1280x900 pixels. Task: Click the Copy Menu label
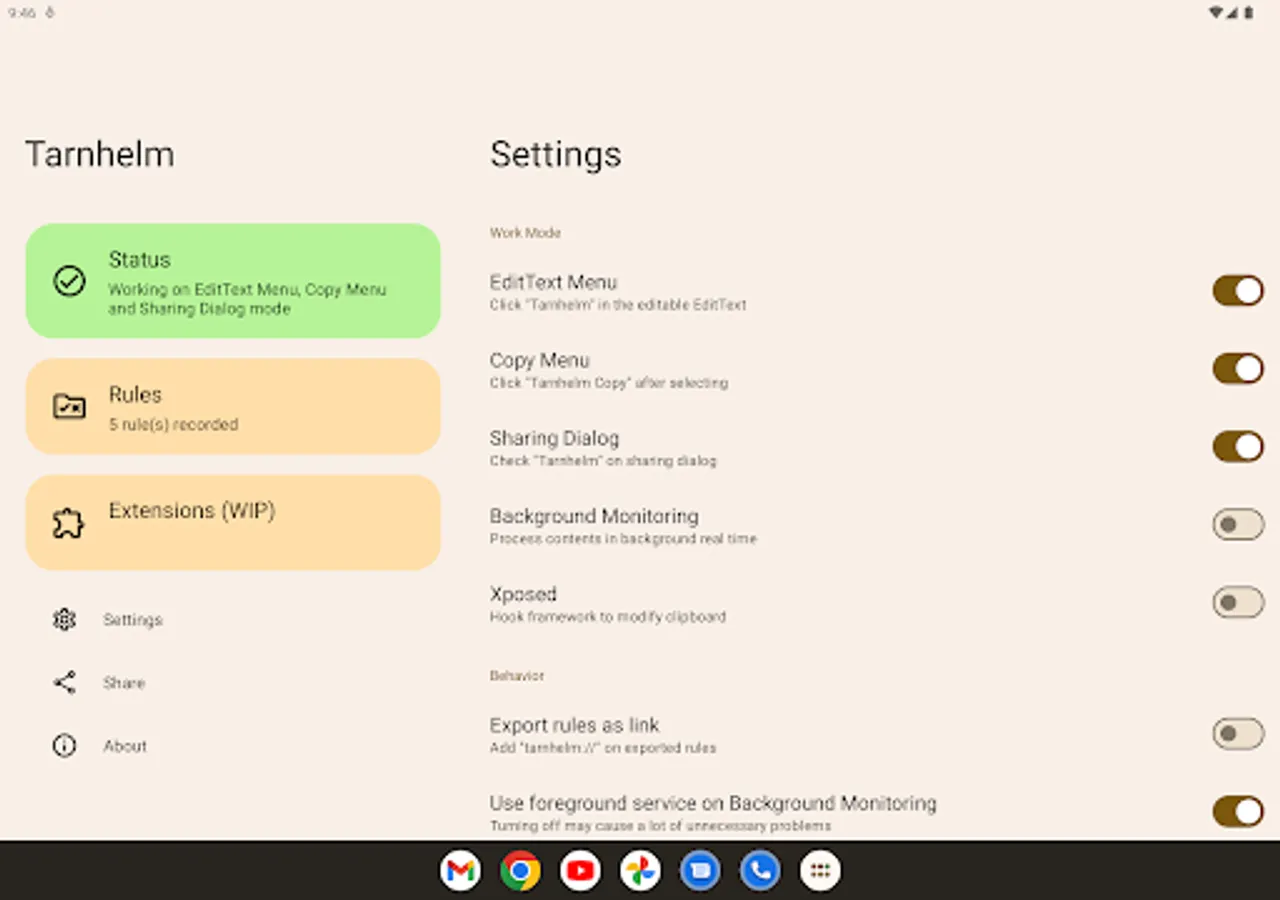pyautogui.click(x=539, y=360)
